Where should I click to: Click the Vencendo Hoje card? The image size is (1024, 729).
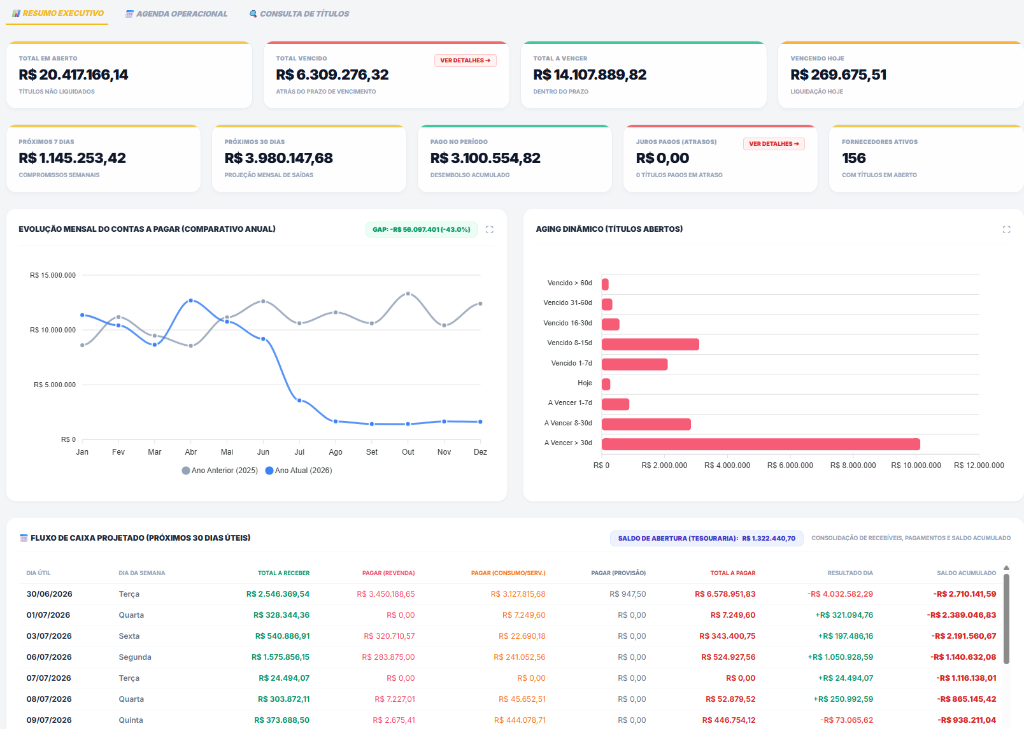click(901, 75)
